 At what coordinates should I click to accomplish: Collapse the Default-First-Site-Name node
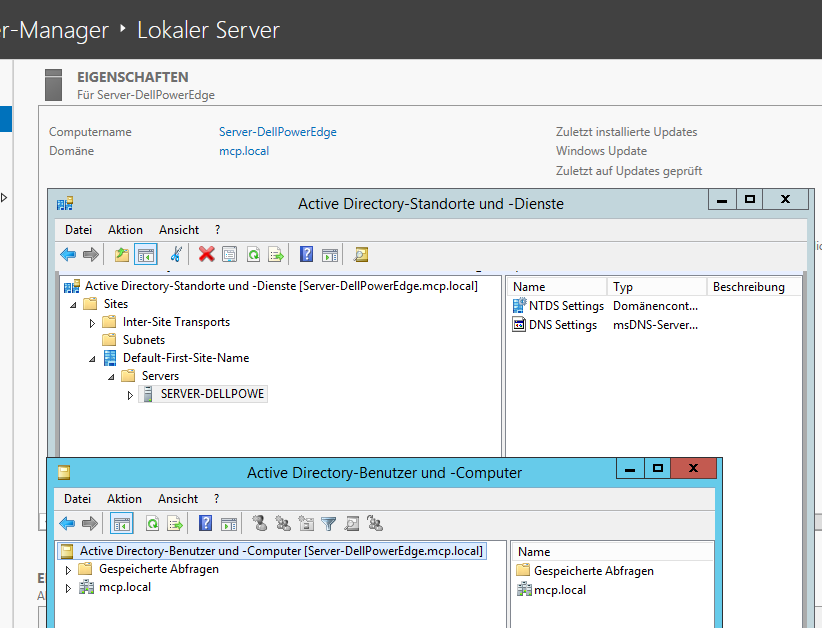(92, 359)
